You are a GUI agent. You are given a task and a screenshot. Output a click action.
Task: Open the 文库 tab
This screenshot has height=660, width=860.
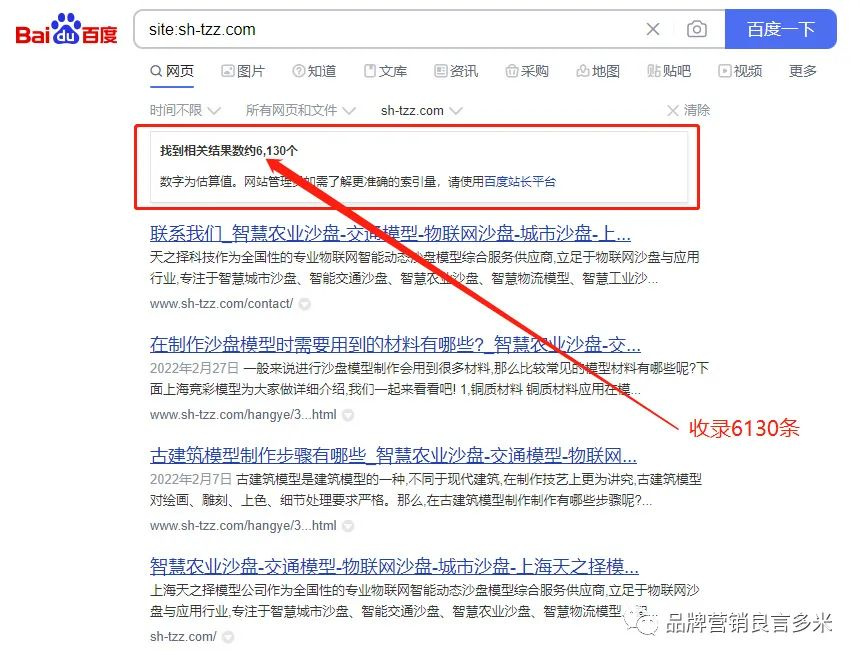click(x=386, y=71)
